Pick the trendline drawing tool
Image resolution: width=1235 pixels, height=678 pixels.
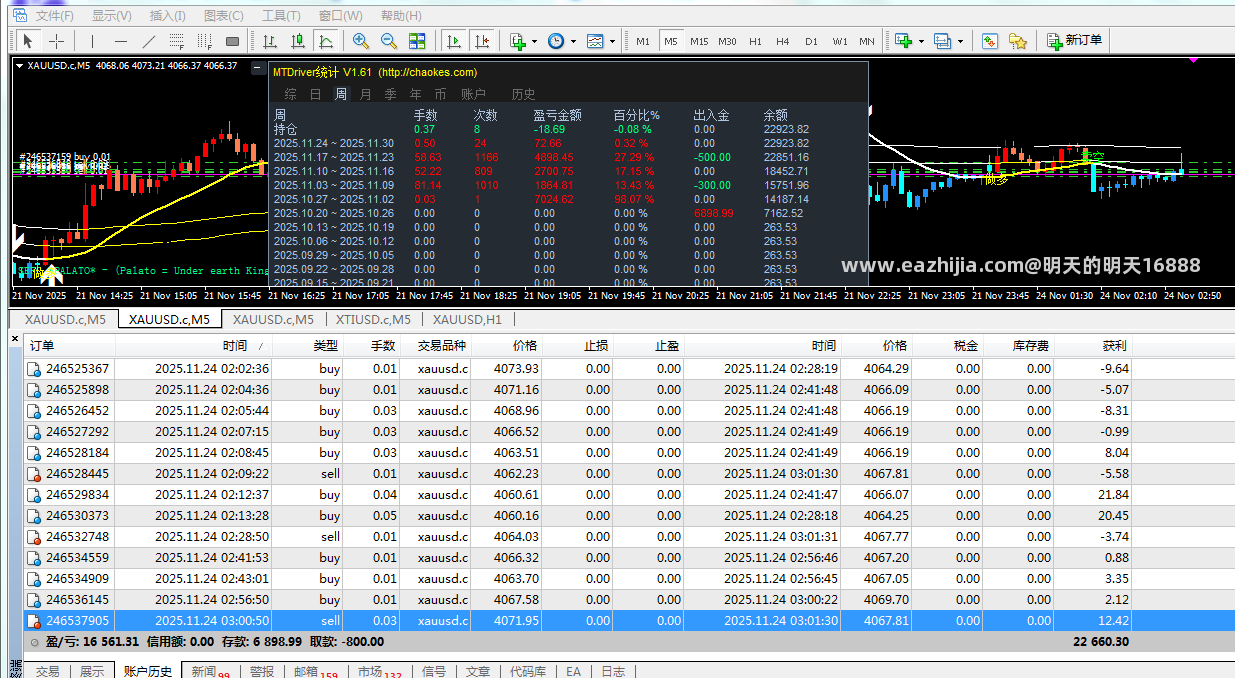(149, 41)
